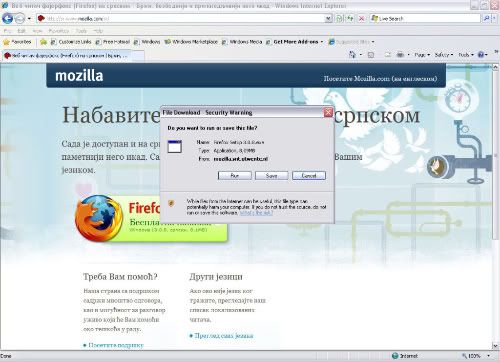Image resolution: width=500 pixels, height=362 pixels.
Task: Toggle Compatibility View icon next to address bar
Action: (x=339, y=19)
